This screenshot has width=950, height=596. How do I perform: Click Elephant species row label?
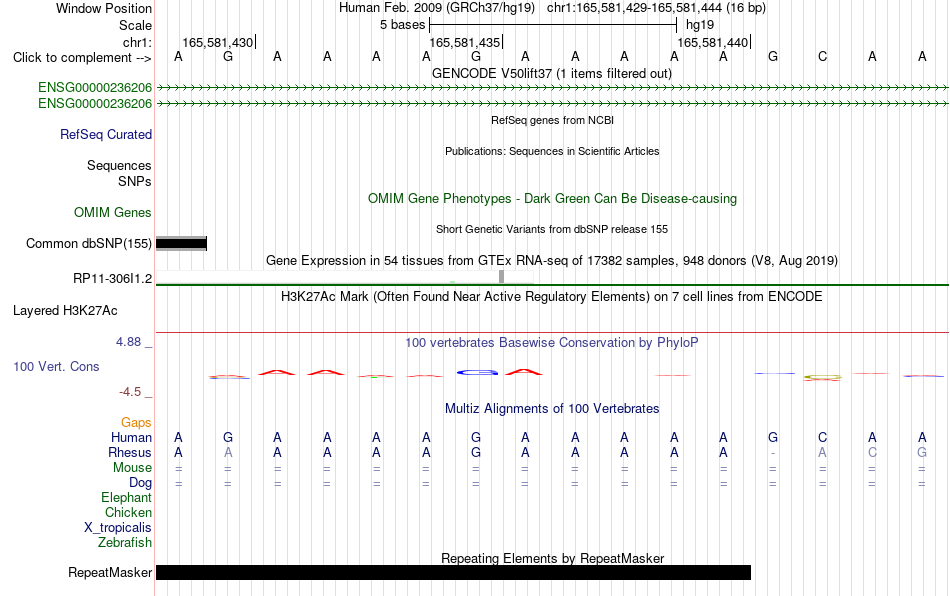[126, 497]
